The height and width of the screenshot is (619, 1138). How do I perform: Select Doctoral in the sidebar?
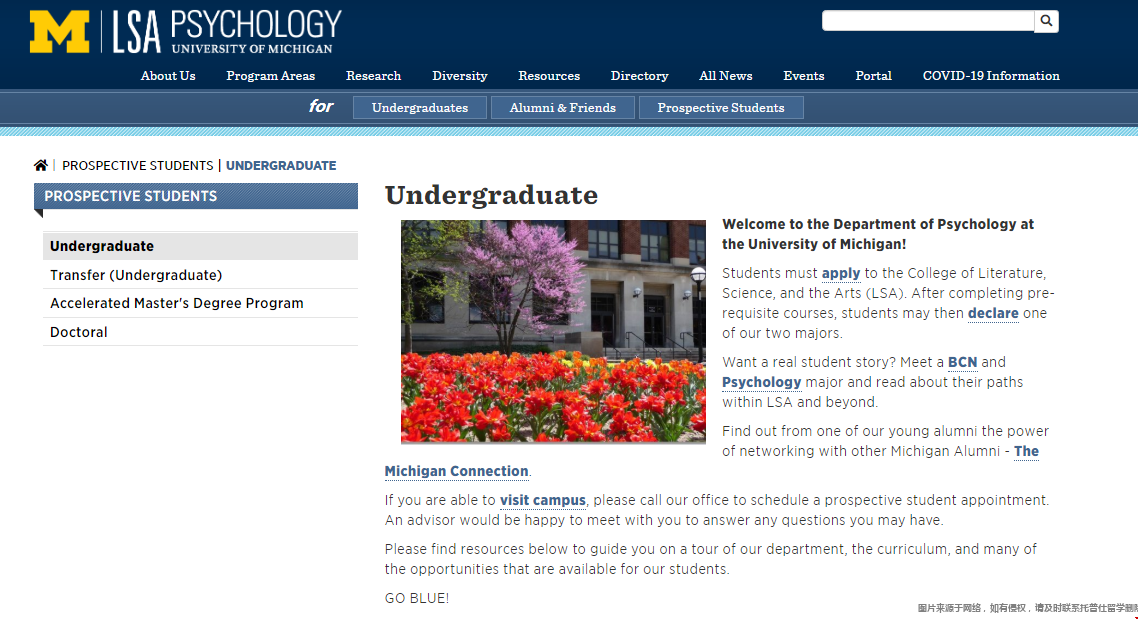(79, 332)
